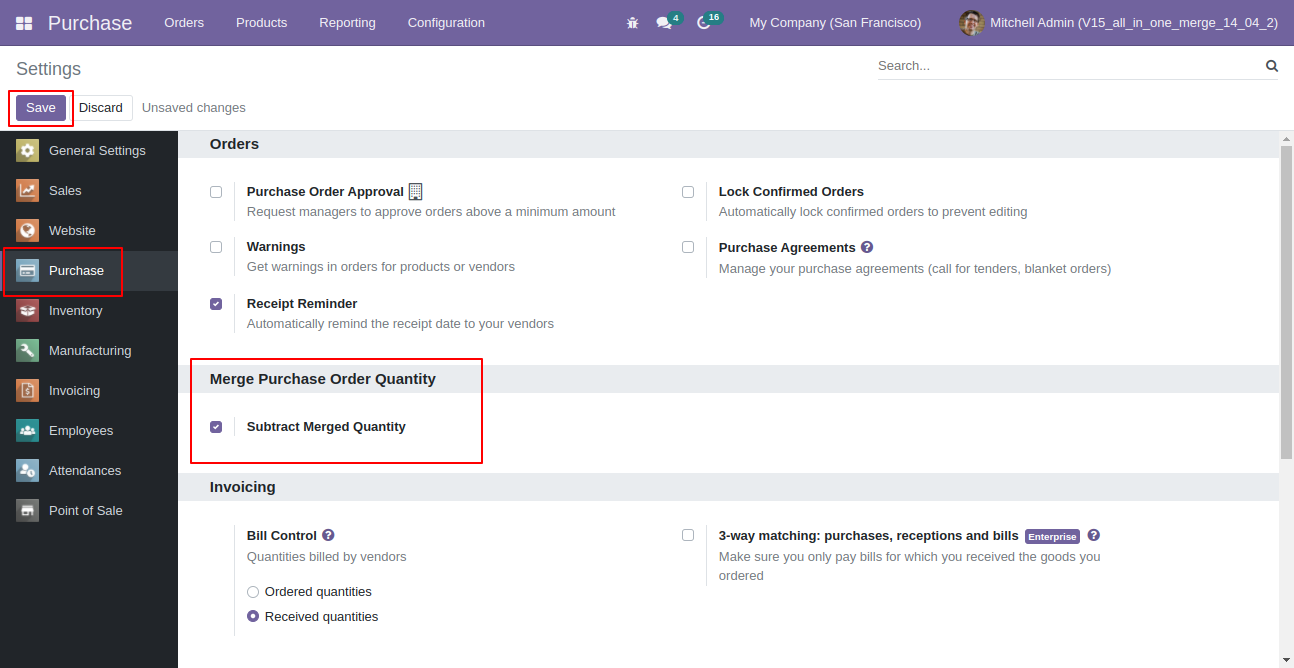Viewport: 1294px width, 668px height.
Task: Click the Point of Sale shop icon
Action: [27, 511]
